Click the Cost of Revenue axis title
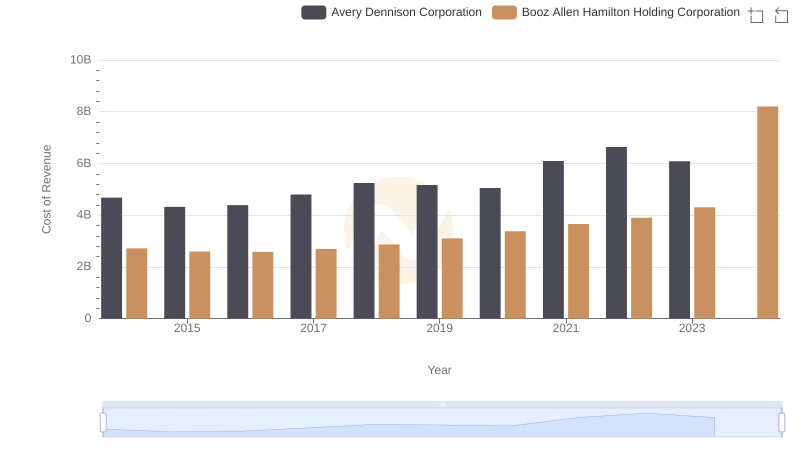The height and width of the screenshot is (461, 800). tap(46, 189)
